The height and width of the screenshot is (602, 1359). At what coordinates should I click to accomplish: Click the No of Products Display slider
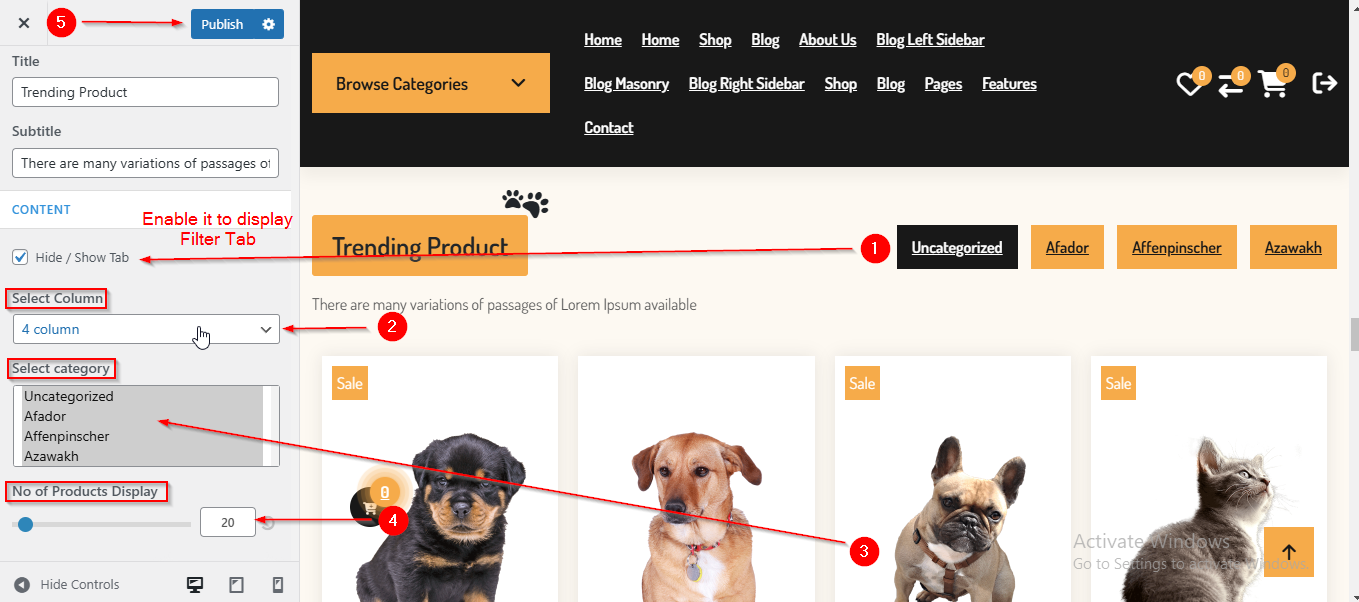[101, 524]
